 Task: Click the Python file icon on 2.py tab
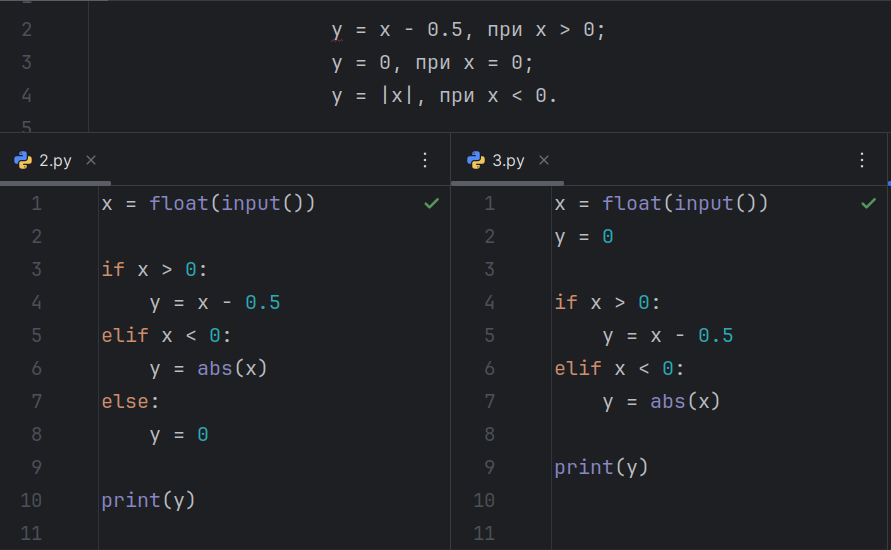tap(23, 161)
